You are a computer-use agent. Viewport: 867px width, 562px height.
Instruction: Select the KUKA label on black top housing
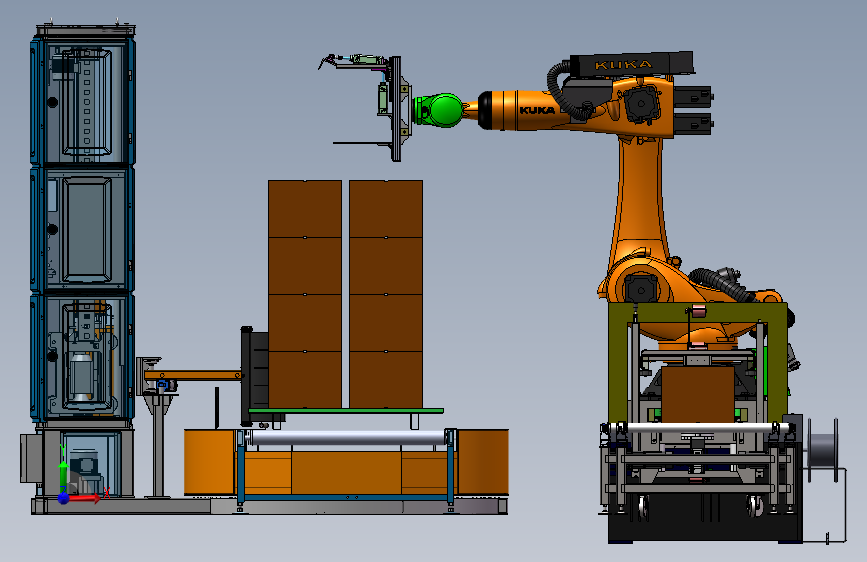point(624,65)
